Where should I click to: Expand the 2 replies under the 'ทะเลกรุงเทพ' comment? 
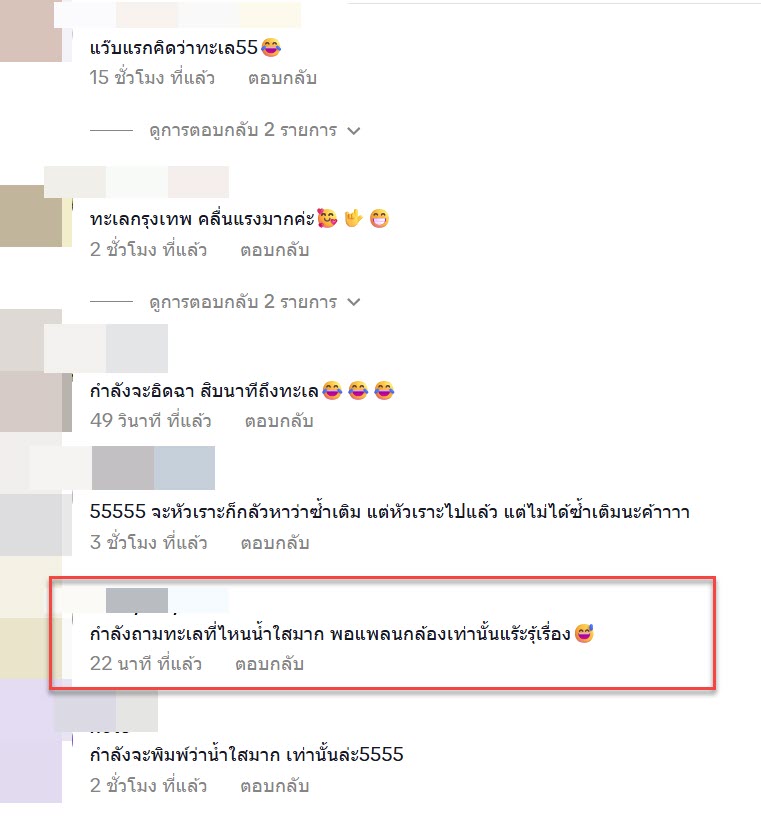[243, 302]
